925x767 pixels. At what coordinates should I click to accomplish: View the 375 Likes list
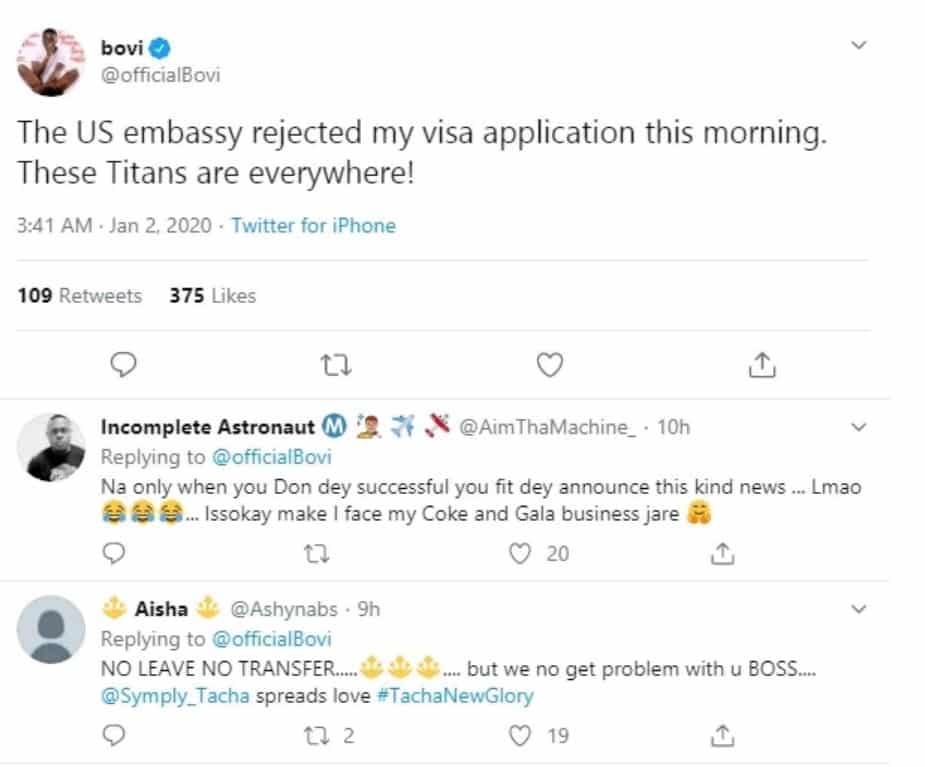click(212, 296)
